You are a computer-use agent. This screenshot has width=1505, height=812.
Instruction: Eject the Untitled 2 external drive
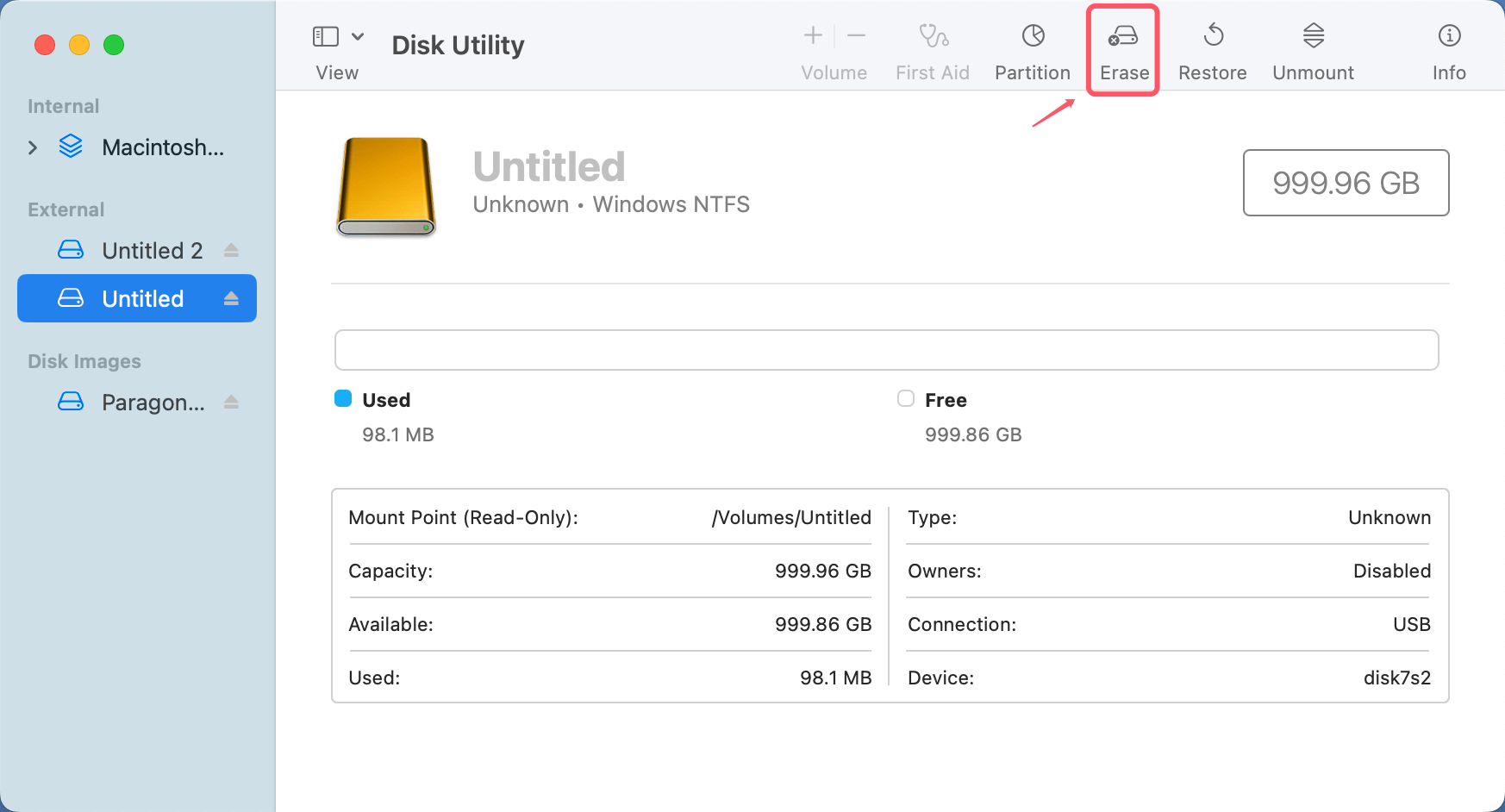(231, 250)
